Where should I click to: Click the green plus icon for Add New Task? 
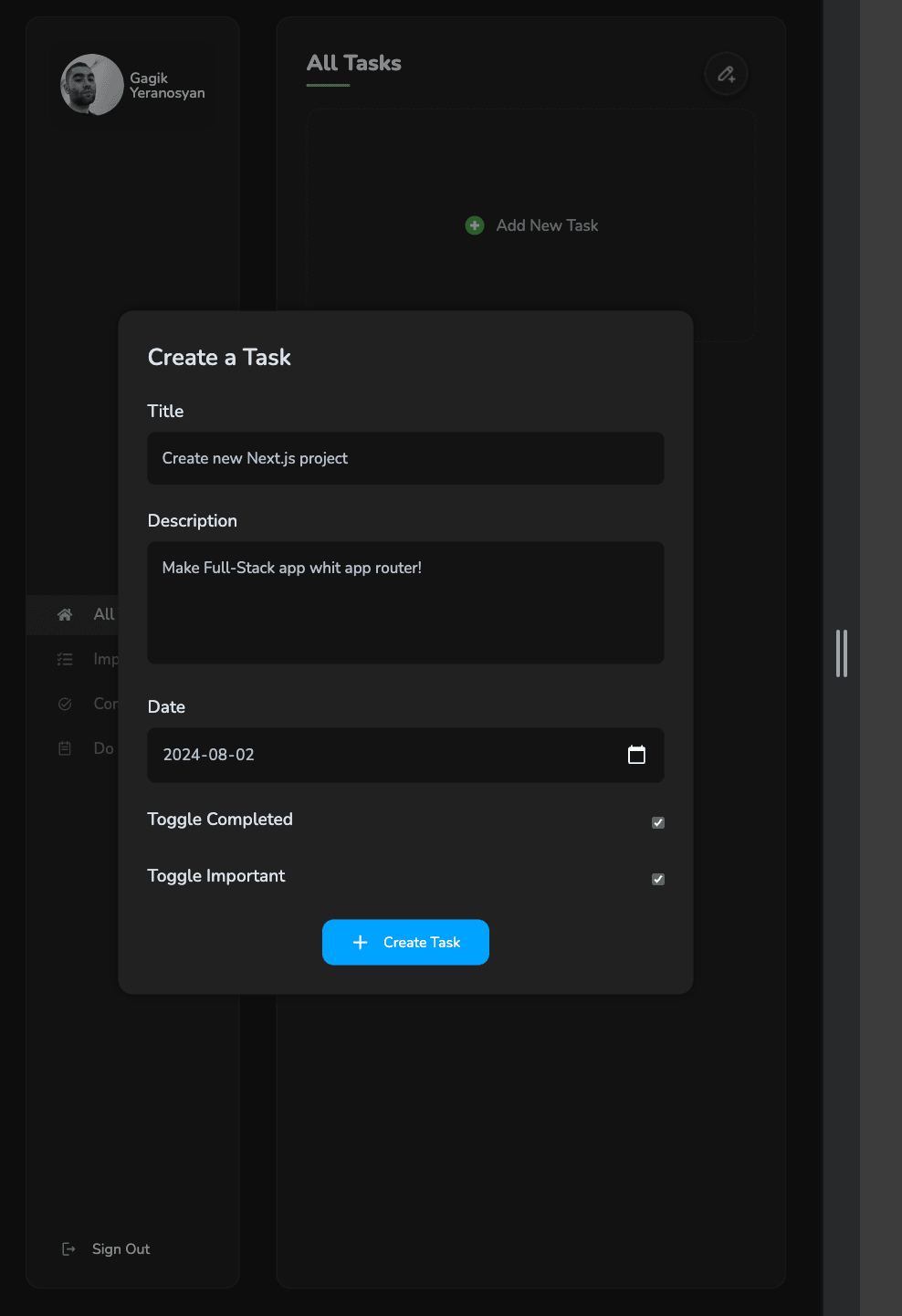pos(474,225)
